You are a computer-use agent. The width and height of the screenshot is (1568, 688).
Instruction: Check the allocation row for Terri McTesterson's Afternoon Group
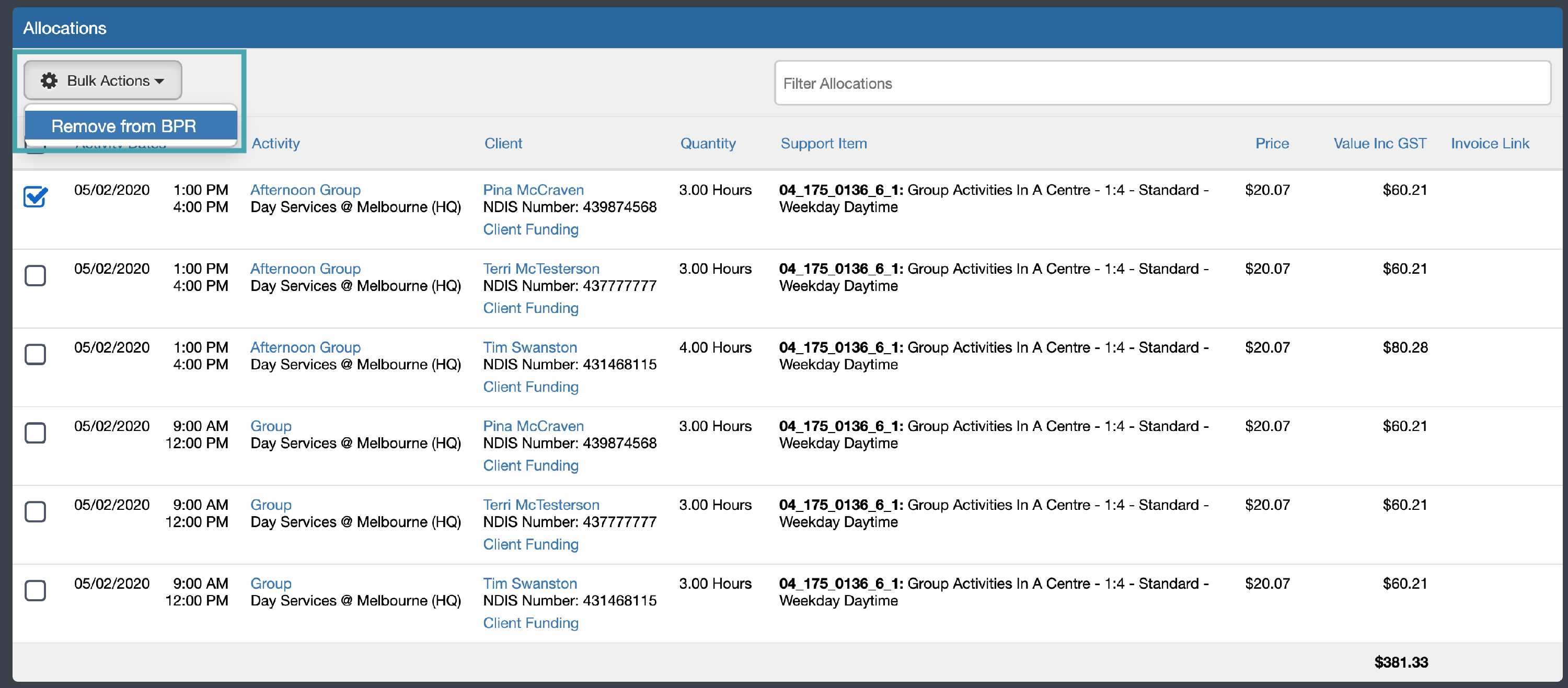[36, 275]
